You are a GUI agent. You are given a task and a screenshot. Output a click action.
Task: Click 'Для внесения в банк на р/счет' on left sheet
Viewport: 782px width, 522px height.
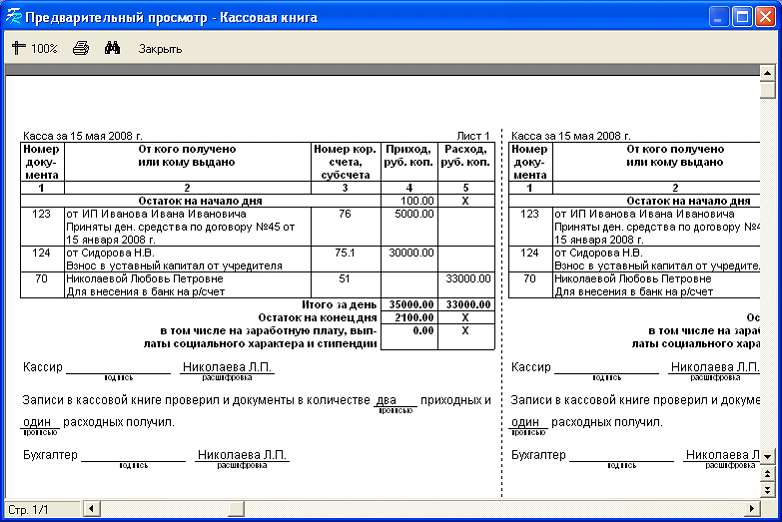(146, 292)
